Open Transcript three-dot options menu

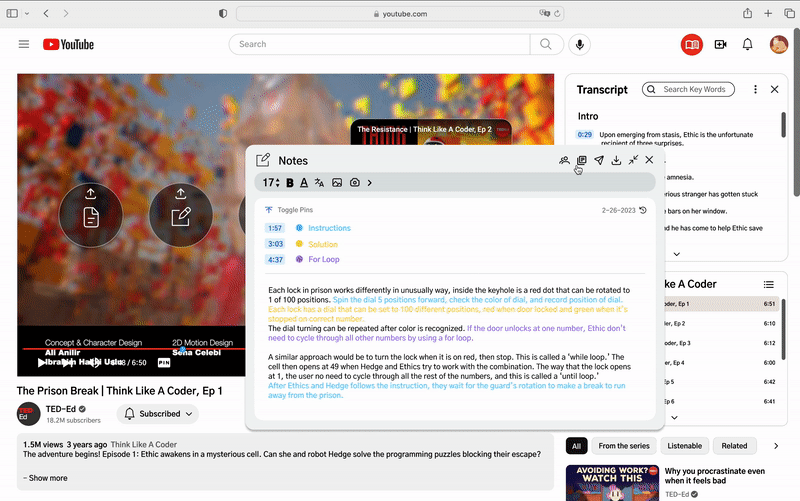755,89
